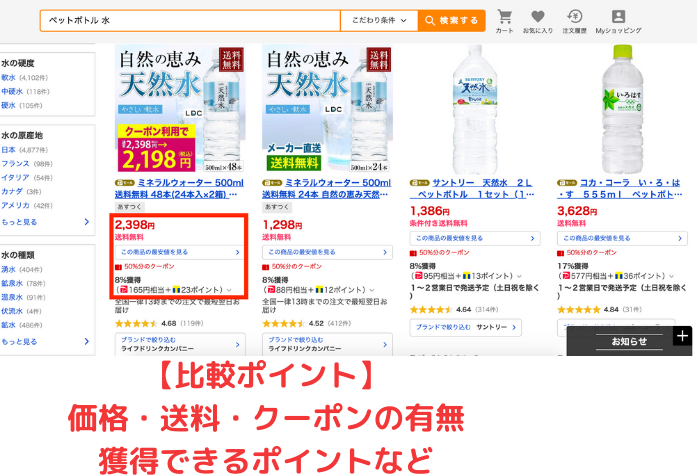Filter by 中硬水 hardness
This screenshot has height=475, width=700.
click(12, 92)
